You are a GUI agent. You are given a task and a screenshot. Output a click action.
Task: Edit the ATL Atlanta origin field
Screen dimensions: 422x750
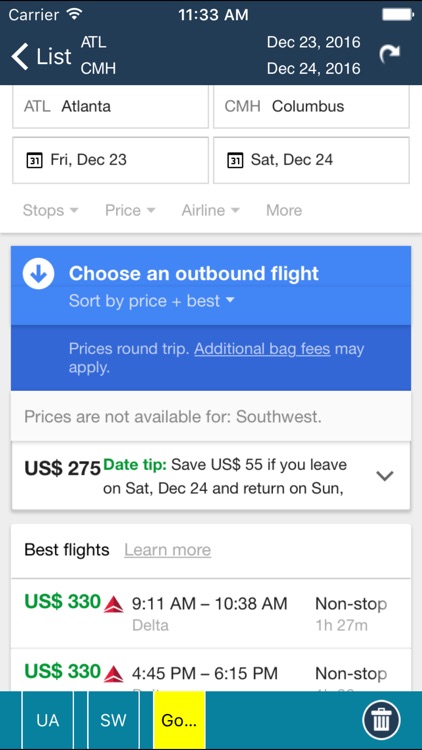(111, 107)
